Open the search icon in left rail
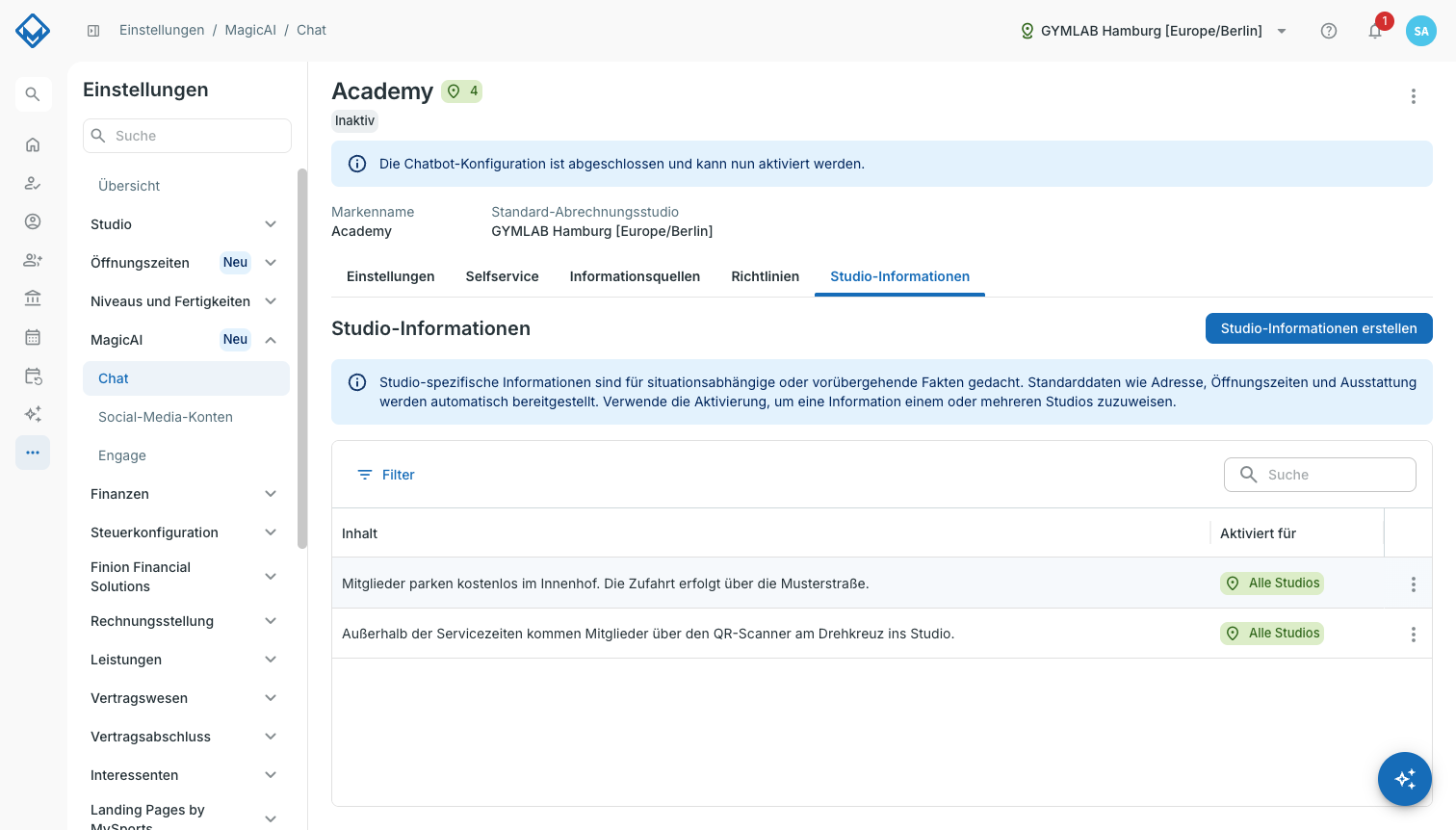Screen dimensions: 1456x830 pyautogui.click(x=33, y=94)
